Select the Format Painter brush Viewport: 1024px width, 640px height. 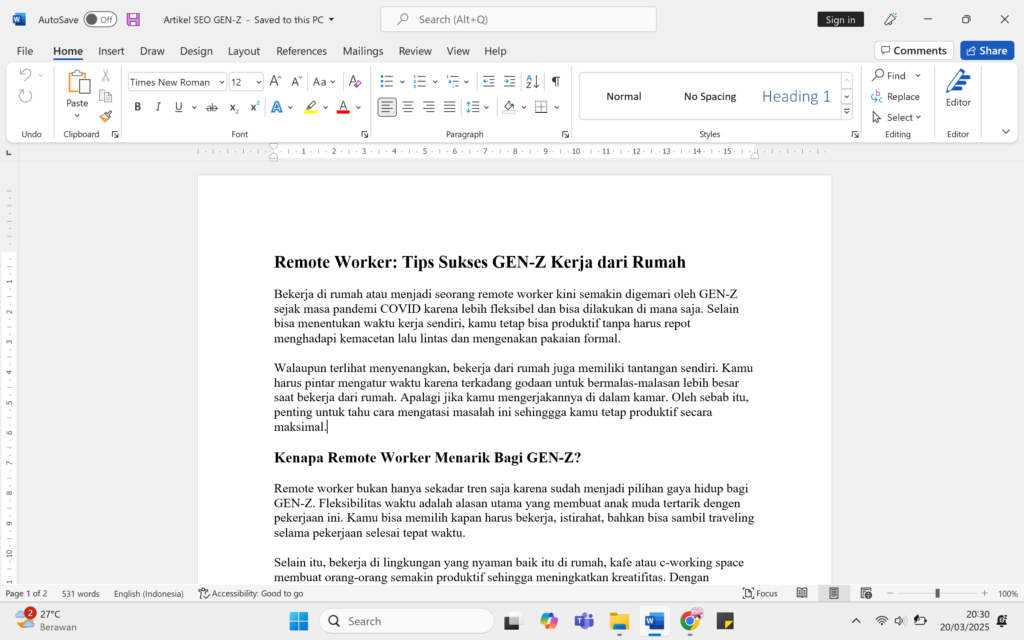click(106, 116)
